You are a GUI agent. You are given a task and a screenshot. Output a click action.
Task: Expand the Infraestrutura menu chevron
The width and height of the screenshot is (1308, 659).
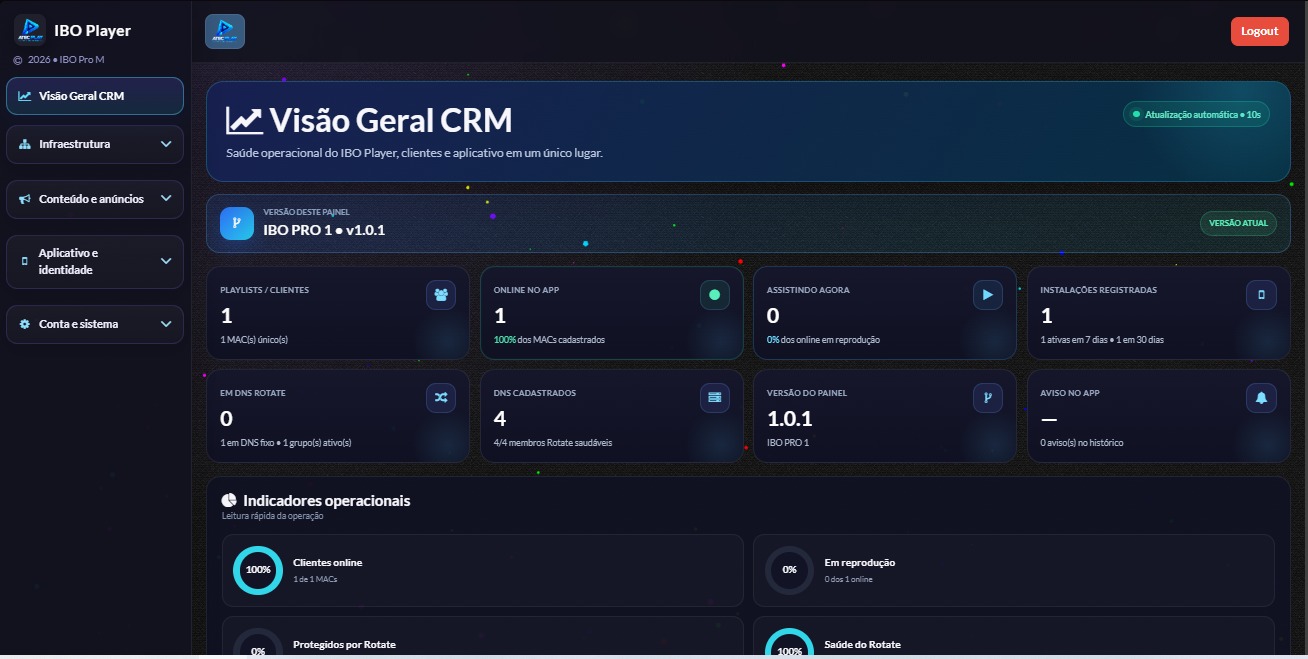point(166,144)
